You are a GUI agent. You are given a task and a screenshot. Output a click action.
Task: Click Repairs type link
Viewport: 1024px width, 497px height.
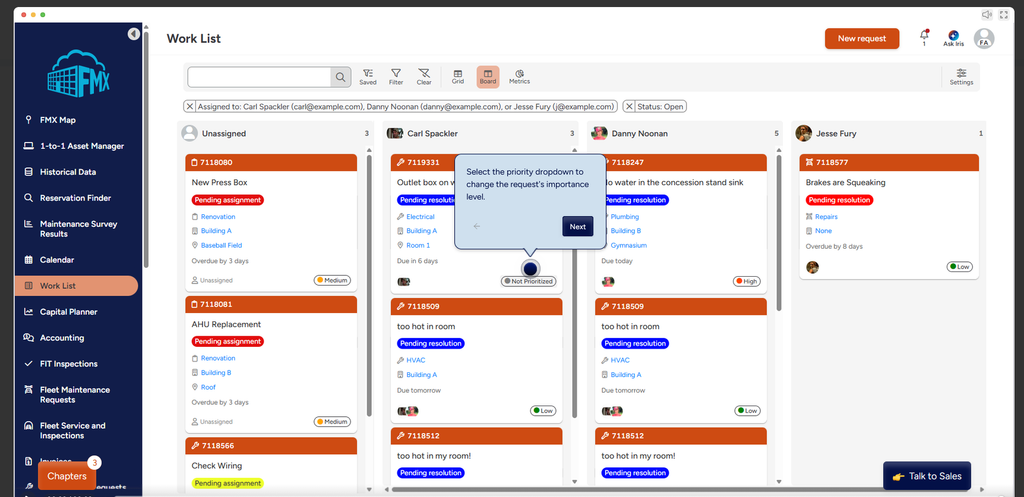826,217
